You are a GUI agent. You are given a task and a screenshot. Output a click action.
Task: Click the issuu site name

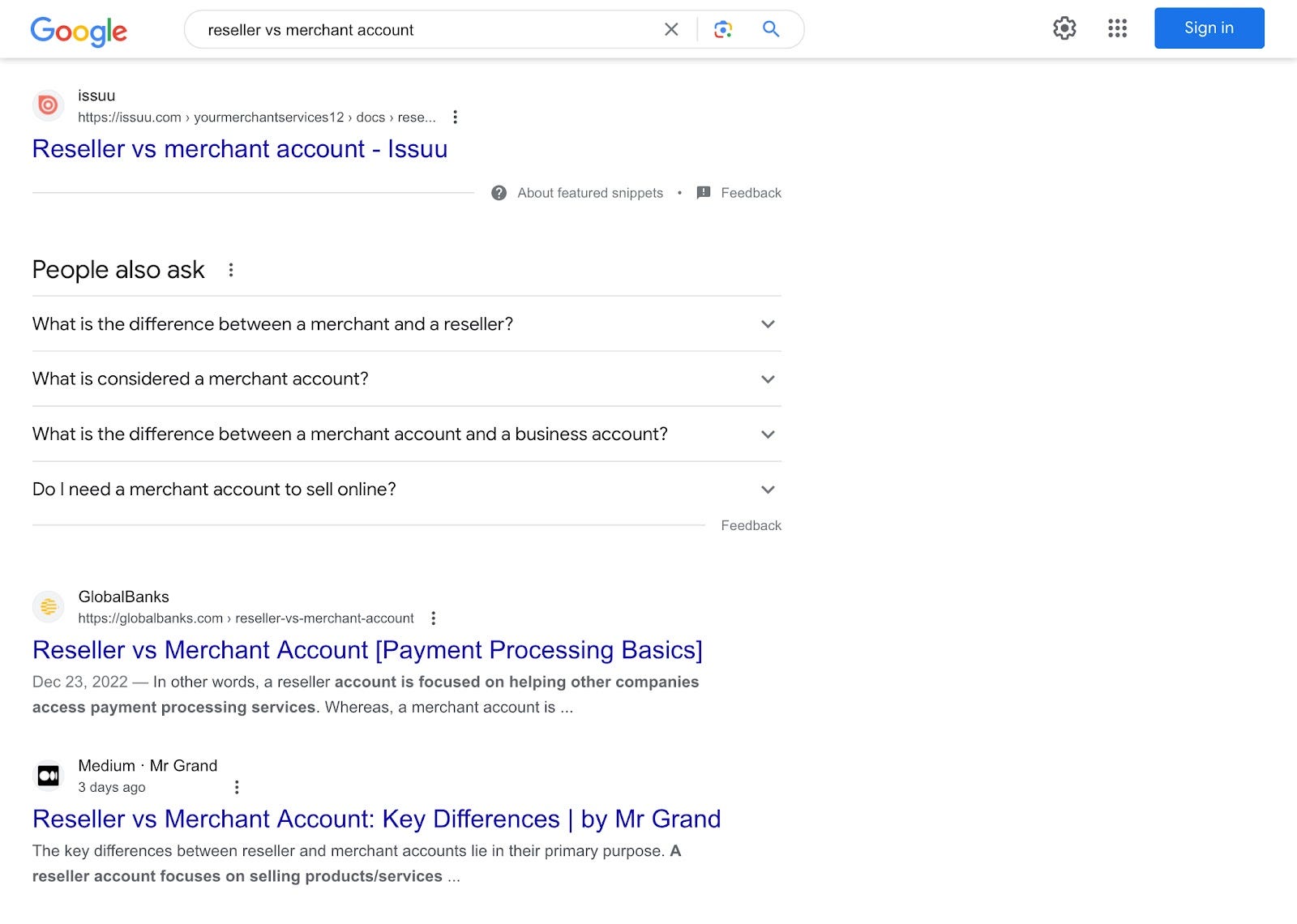tap(96, 96)
